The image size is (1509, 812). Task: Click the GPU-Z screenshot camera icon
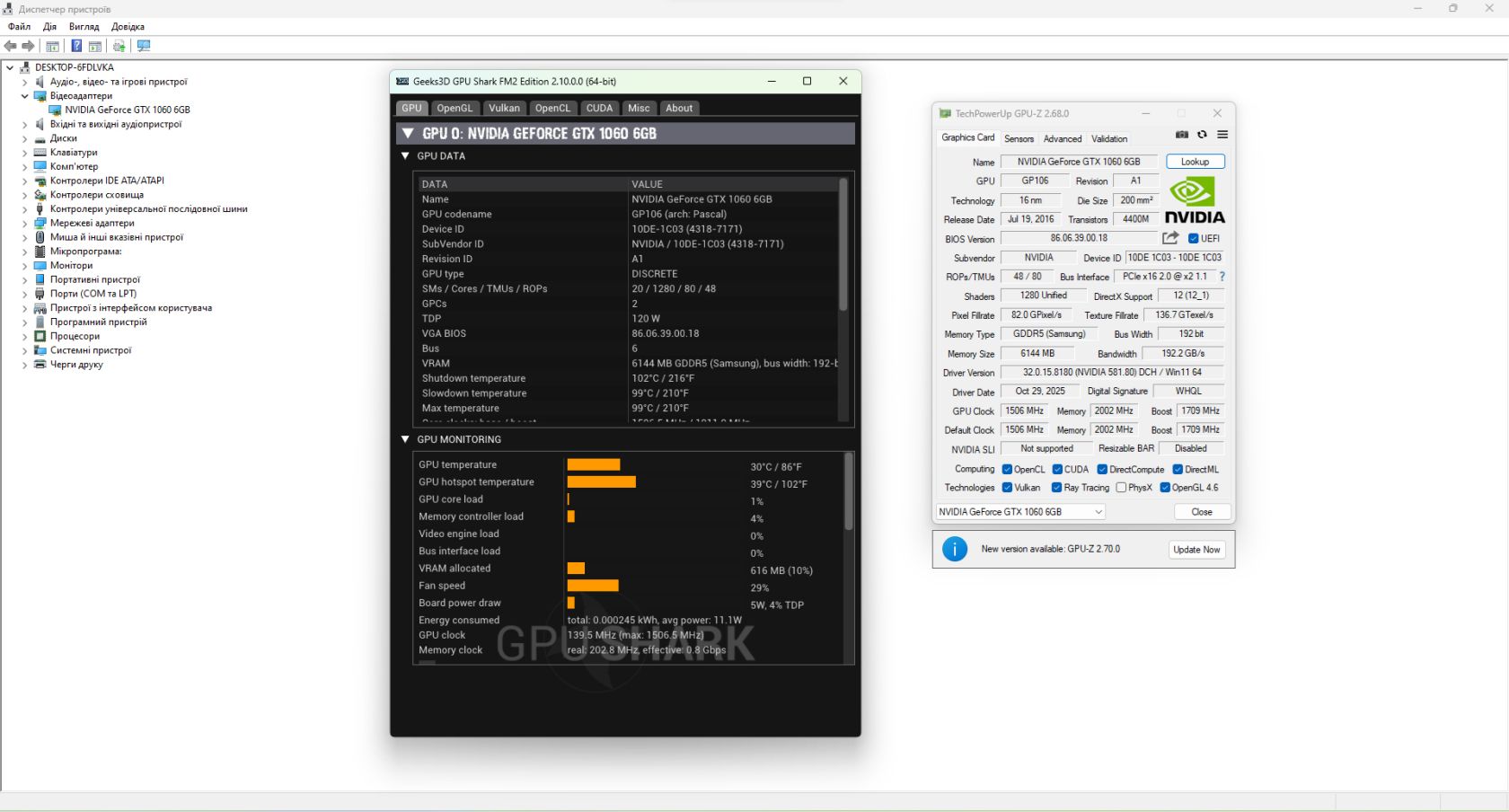[x=1182, y=135]
